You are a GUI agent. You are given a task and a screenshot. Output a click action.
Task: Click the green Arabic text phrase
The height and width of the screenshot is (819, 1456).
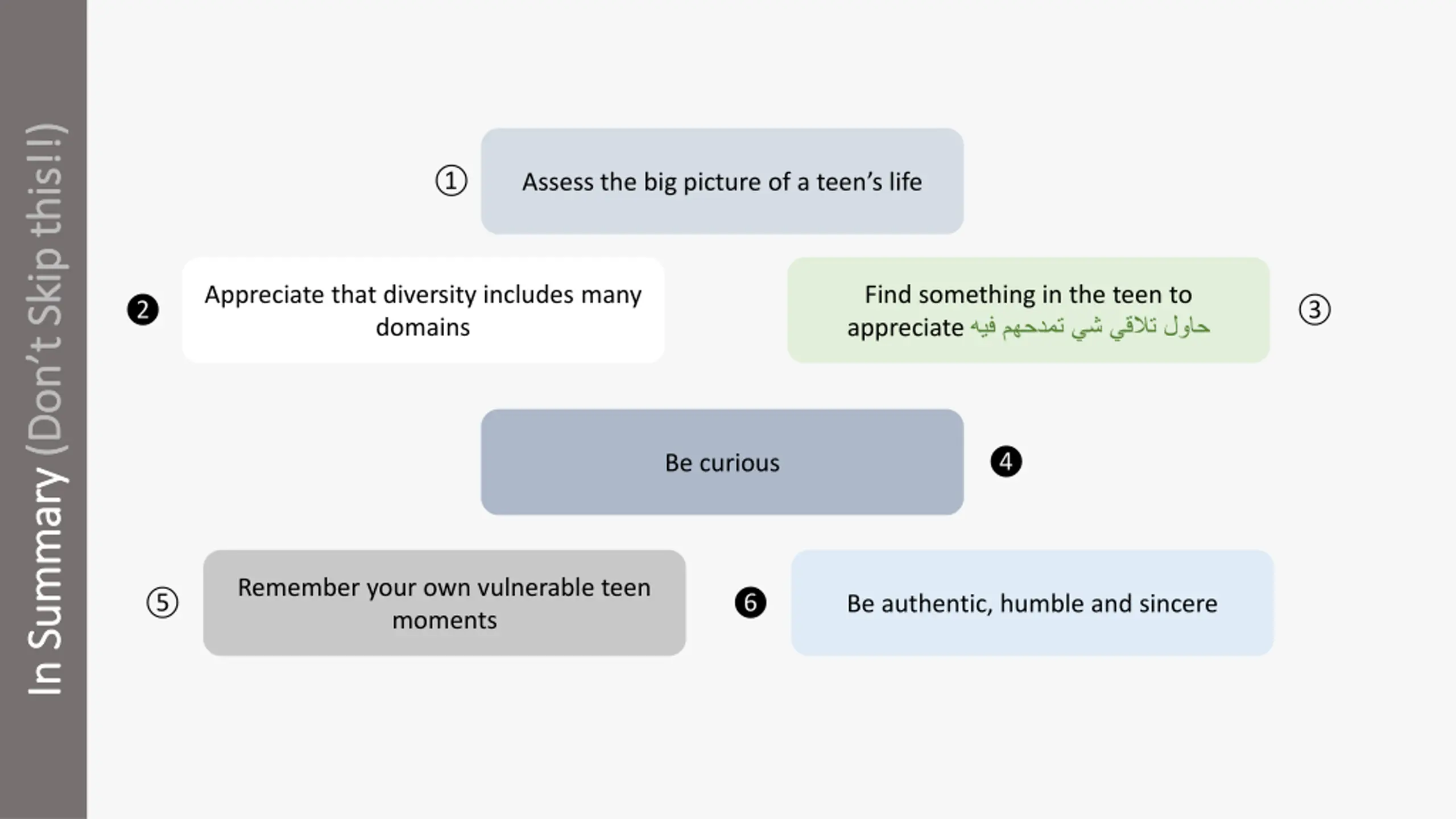[x=1090, y=327]
